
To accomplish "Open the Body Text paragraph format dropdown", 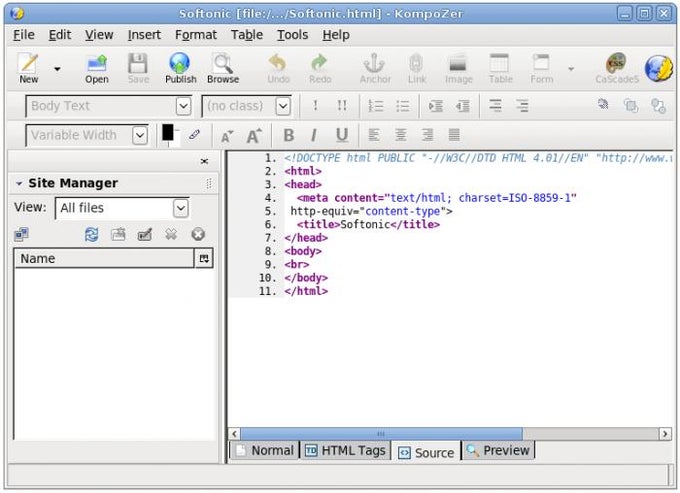I will (183, 106).
